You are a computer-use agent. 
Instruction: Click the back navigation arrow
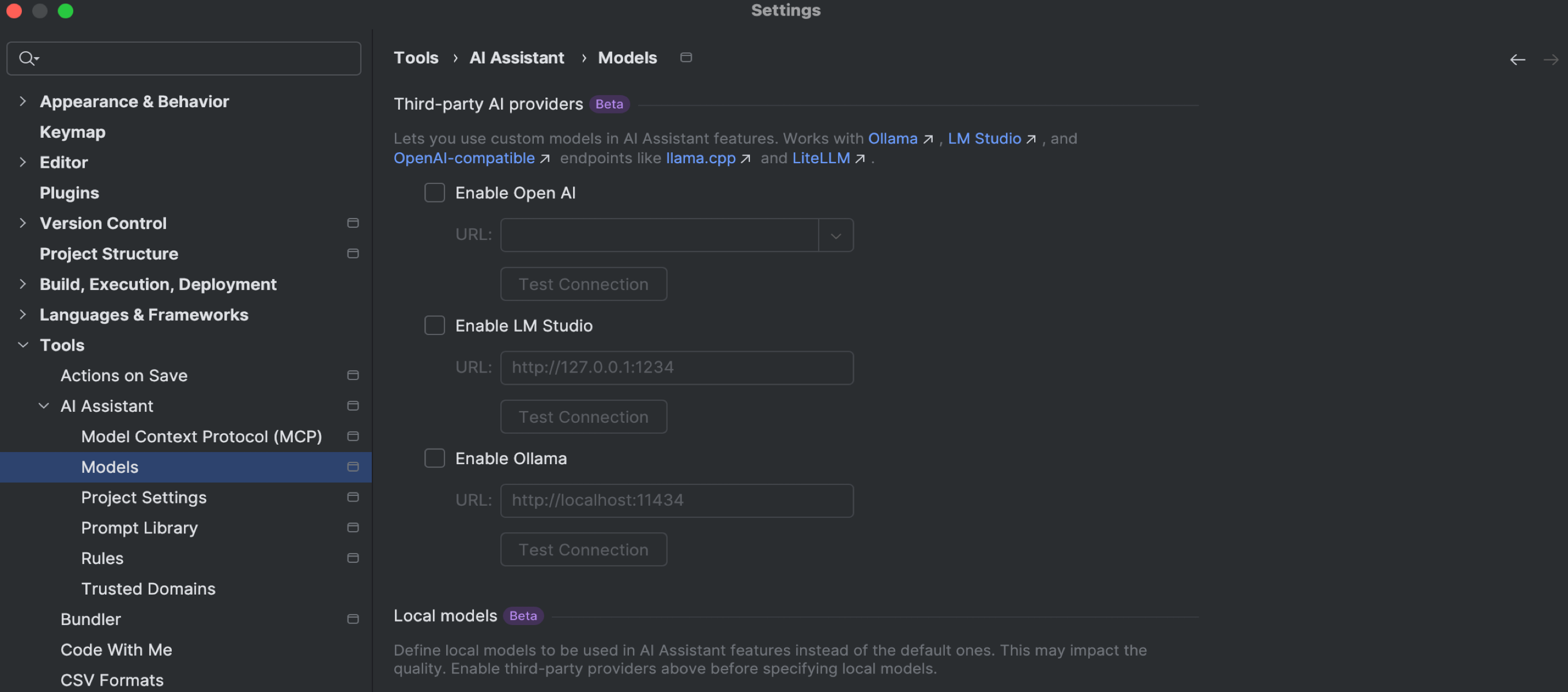[1517, 59]
